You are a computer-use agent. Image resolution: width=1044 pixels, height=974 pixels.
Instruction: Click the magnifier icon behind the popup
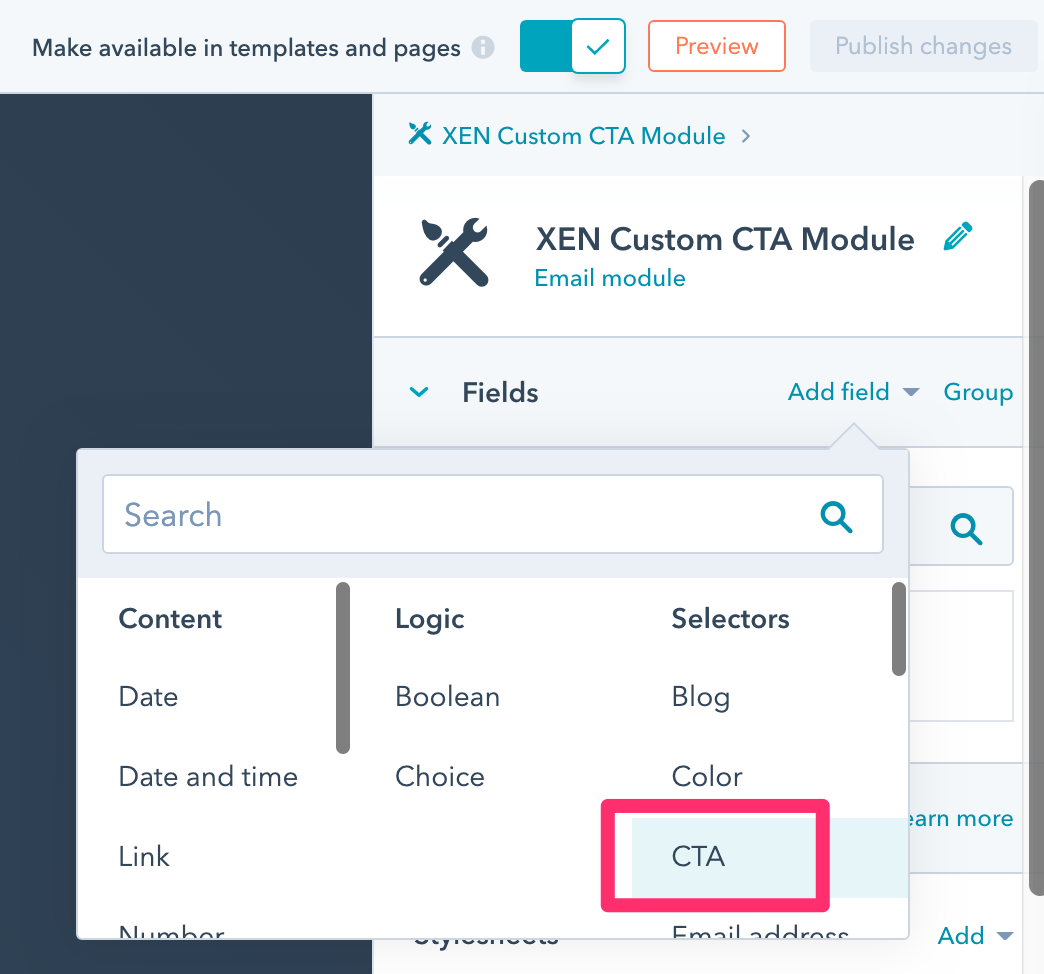pyautogui.click(x=966, y=529)
